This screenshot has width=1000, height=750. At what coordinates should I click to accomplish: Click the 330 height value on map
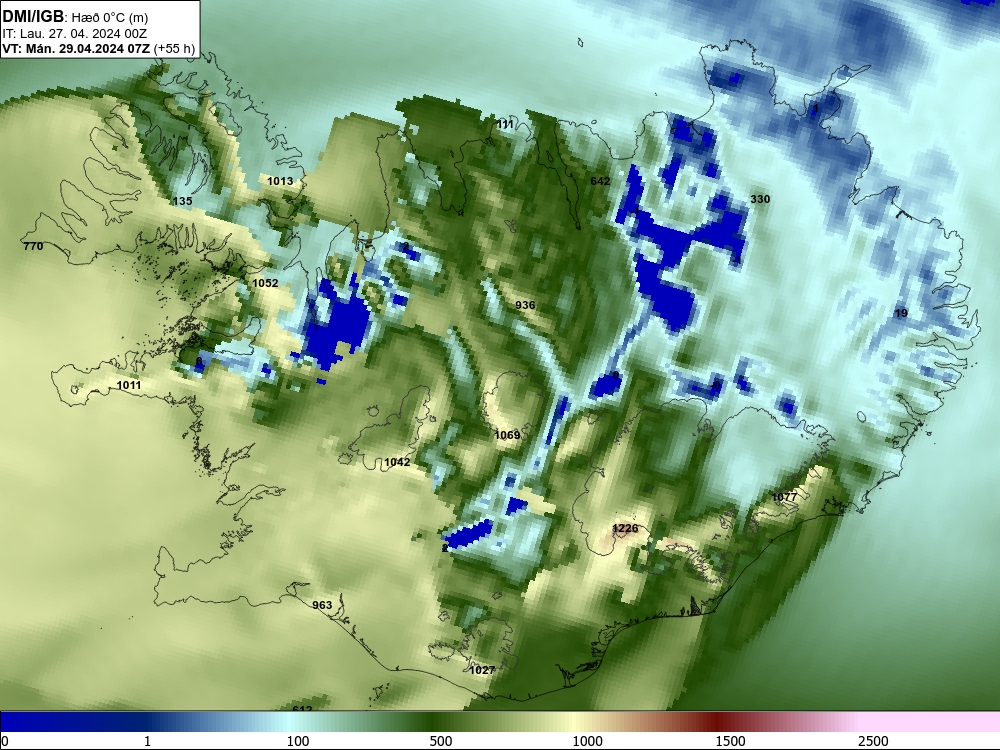[760, 199]
